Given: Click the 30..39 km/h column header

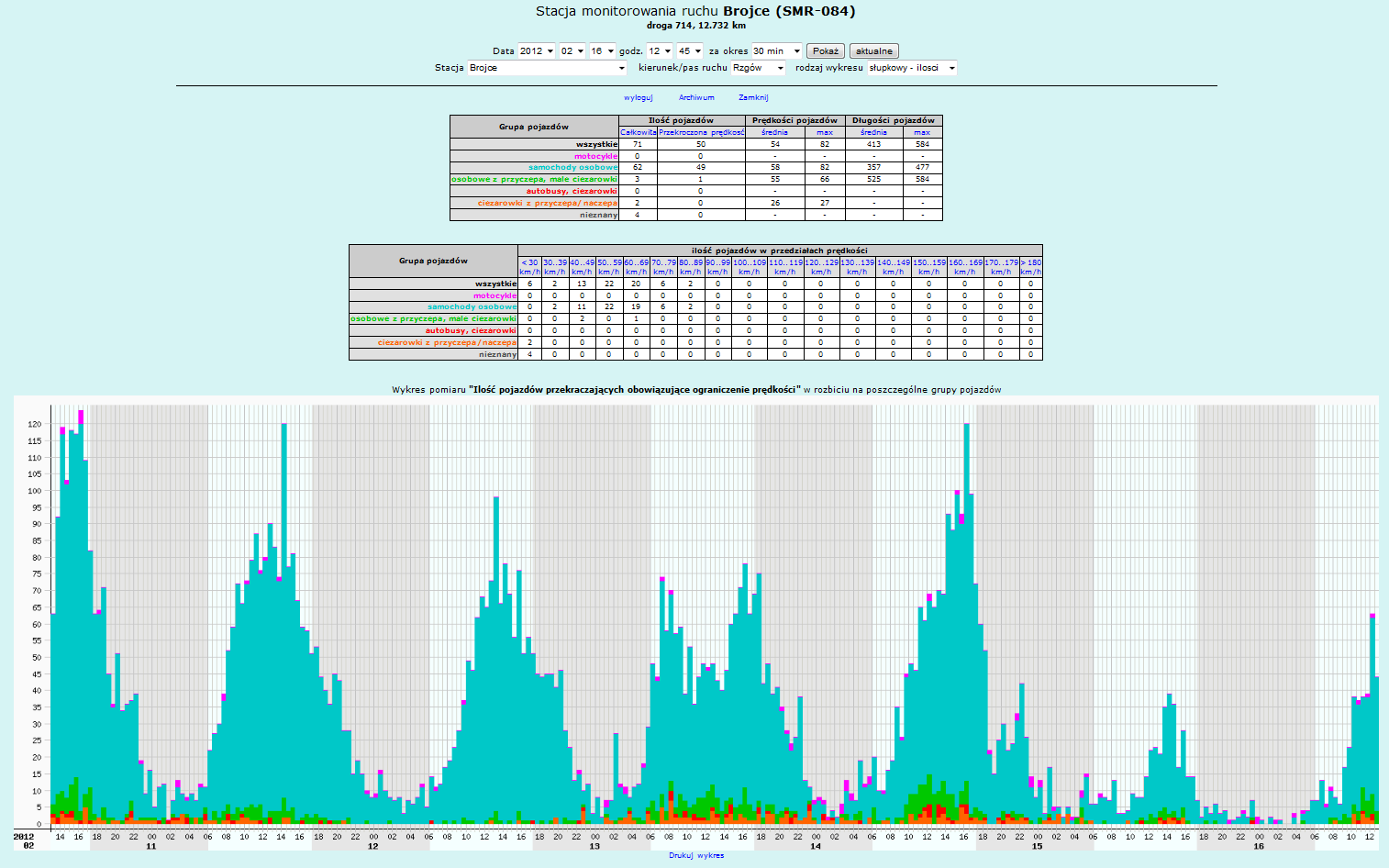Looking at the screenshot, I should [x=555, y=267].
